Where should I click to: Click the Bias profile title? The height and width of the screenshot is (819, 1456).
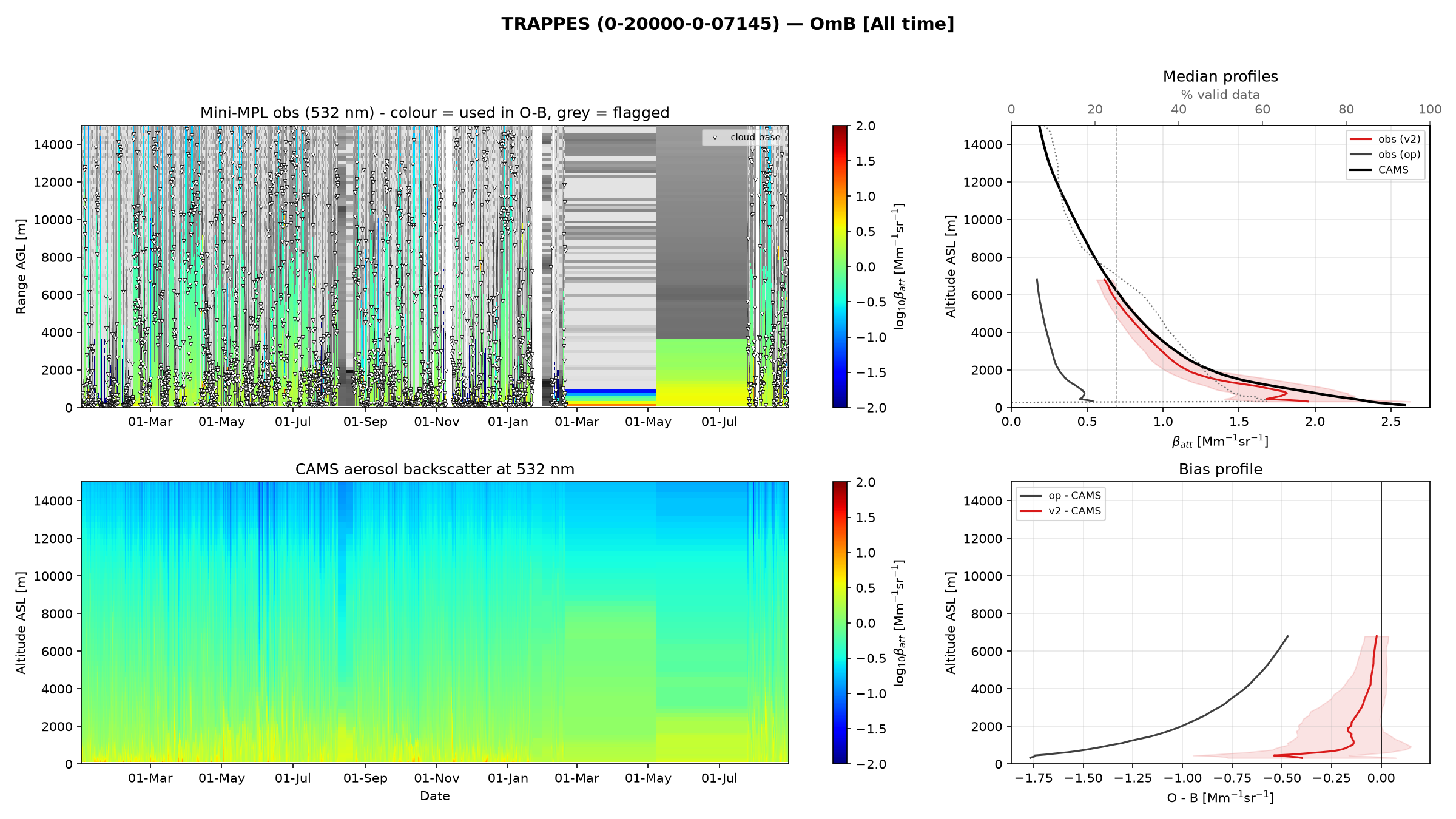pyautogui.click(x=1220, y=470)
